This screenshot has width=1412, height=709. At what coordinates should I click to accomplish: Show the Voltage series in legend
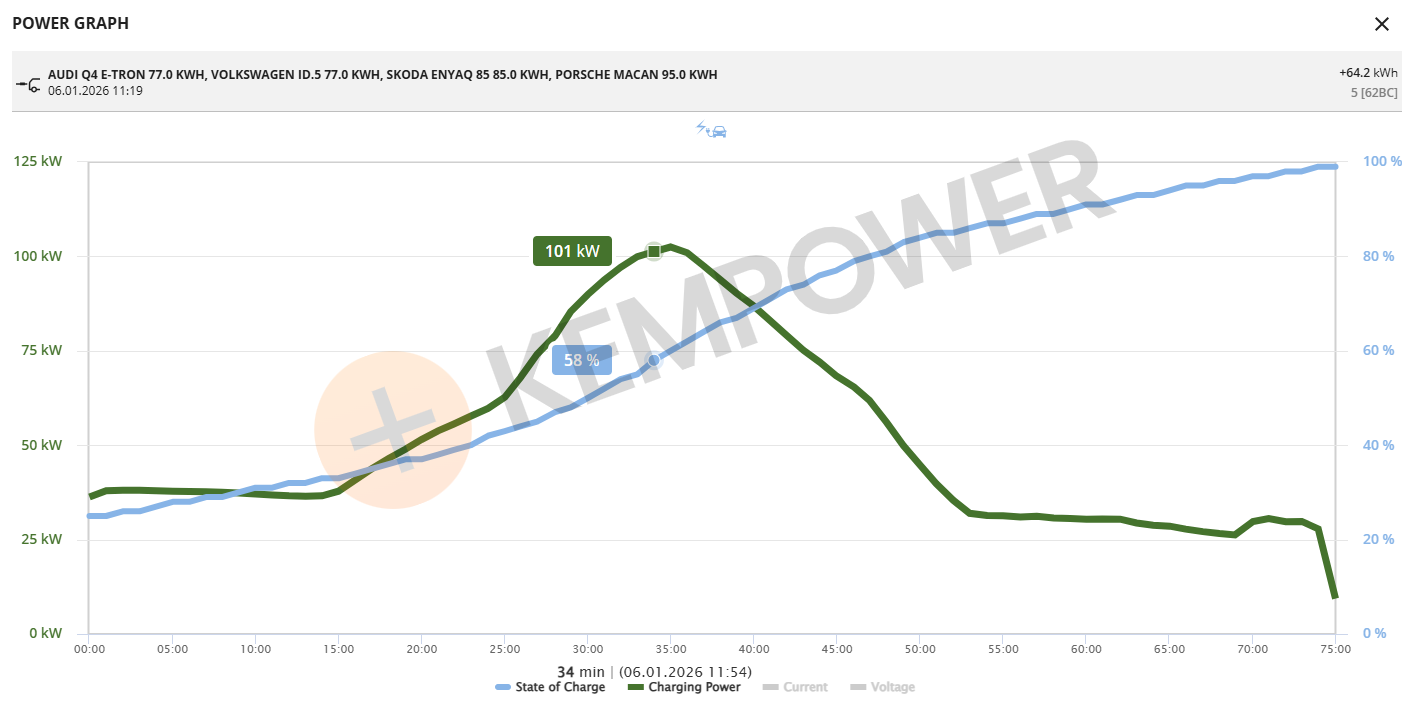pyautogui.click(x=892, y=687)
